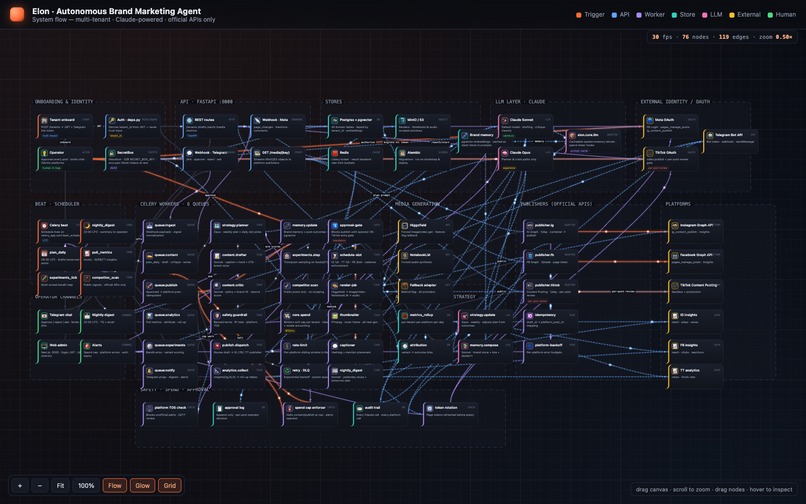
Task: Click the content.drafter node title
Action: click(x=233, y=255)
